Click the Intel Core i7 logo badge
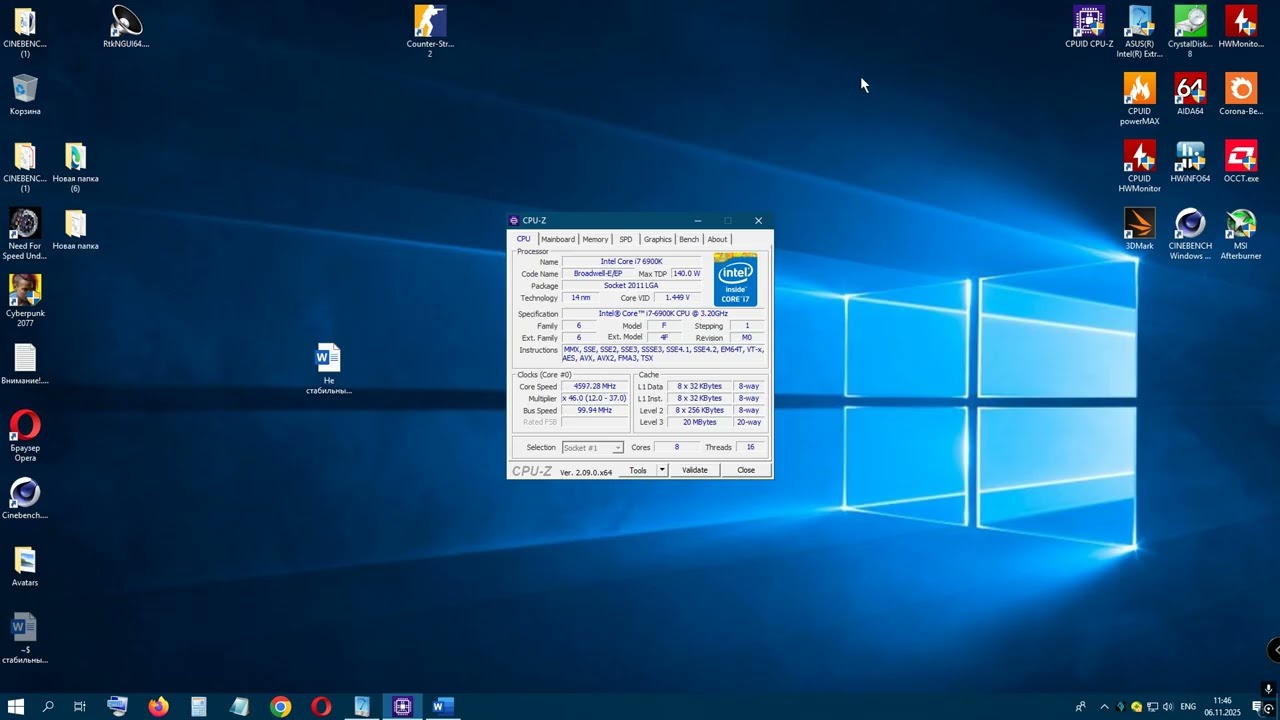The width and height of the screenshot is (1280, 720). (x=735, y=280)
